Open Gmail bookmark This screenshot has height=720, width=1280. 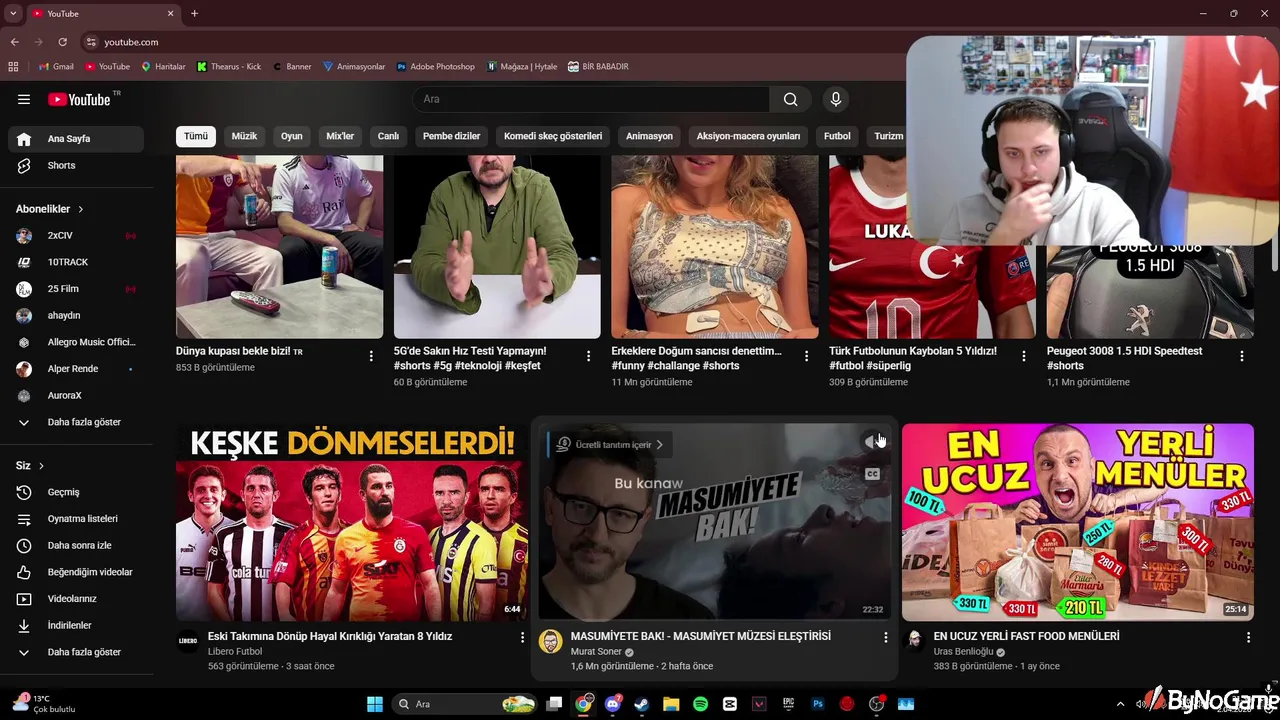[56, 67]
